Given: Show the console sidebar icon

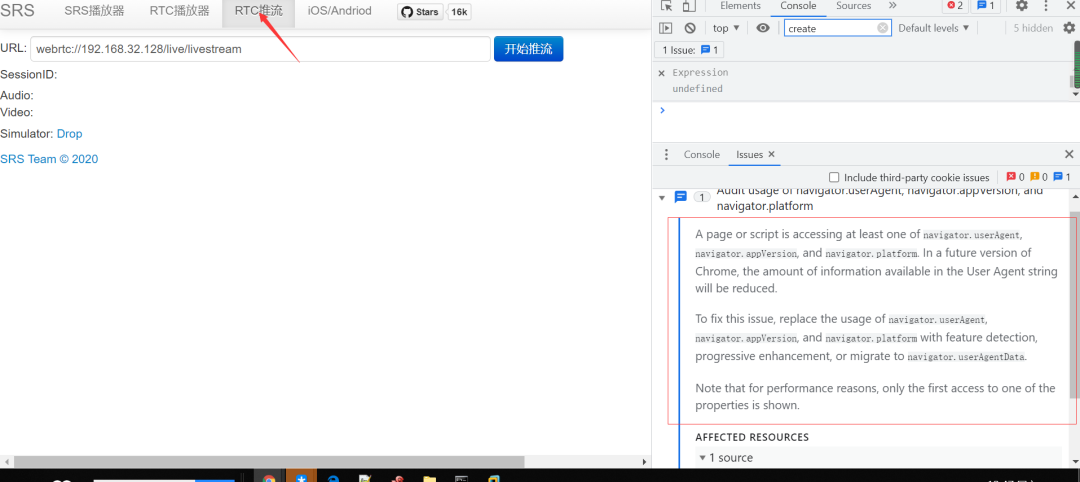Looking at the screenshot, I should pos(665,28).
